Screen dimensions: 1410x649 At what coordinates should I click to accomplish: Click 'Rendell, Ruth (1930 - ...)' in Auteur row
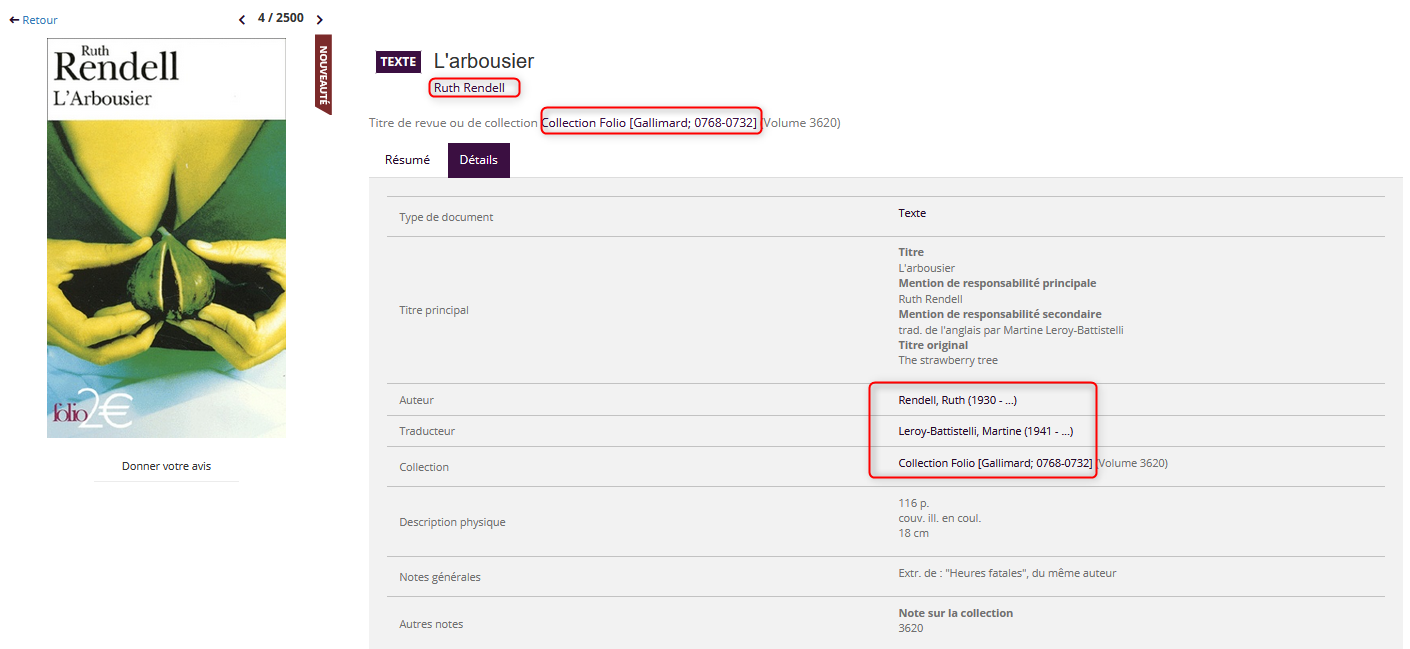[957, 400]
